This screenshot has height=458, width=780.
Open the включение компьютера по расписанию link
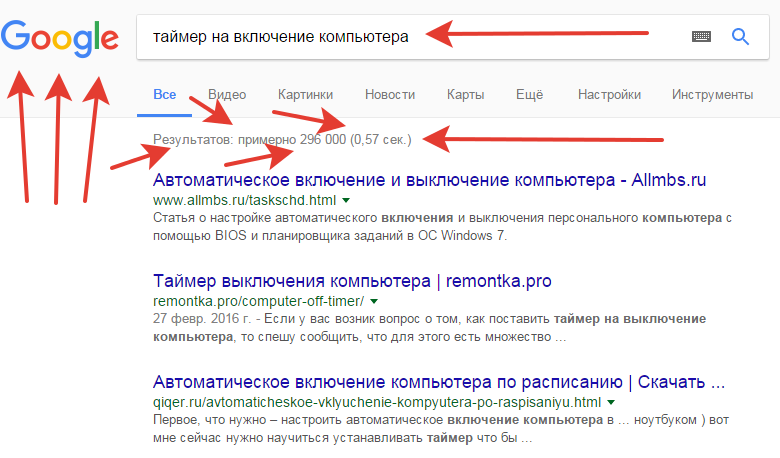pyautogui.click(x=439, y=382)
